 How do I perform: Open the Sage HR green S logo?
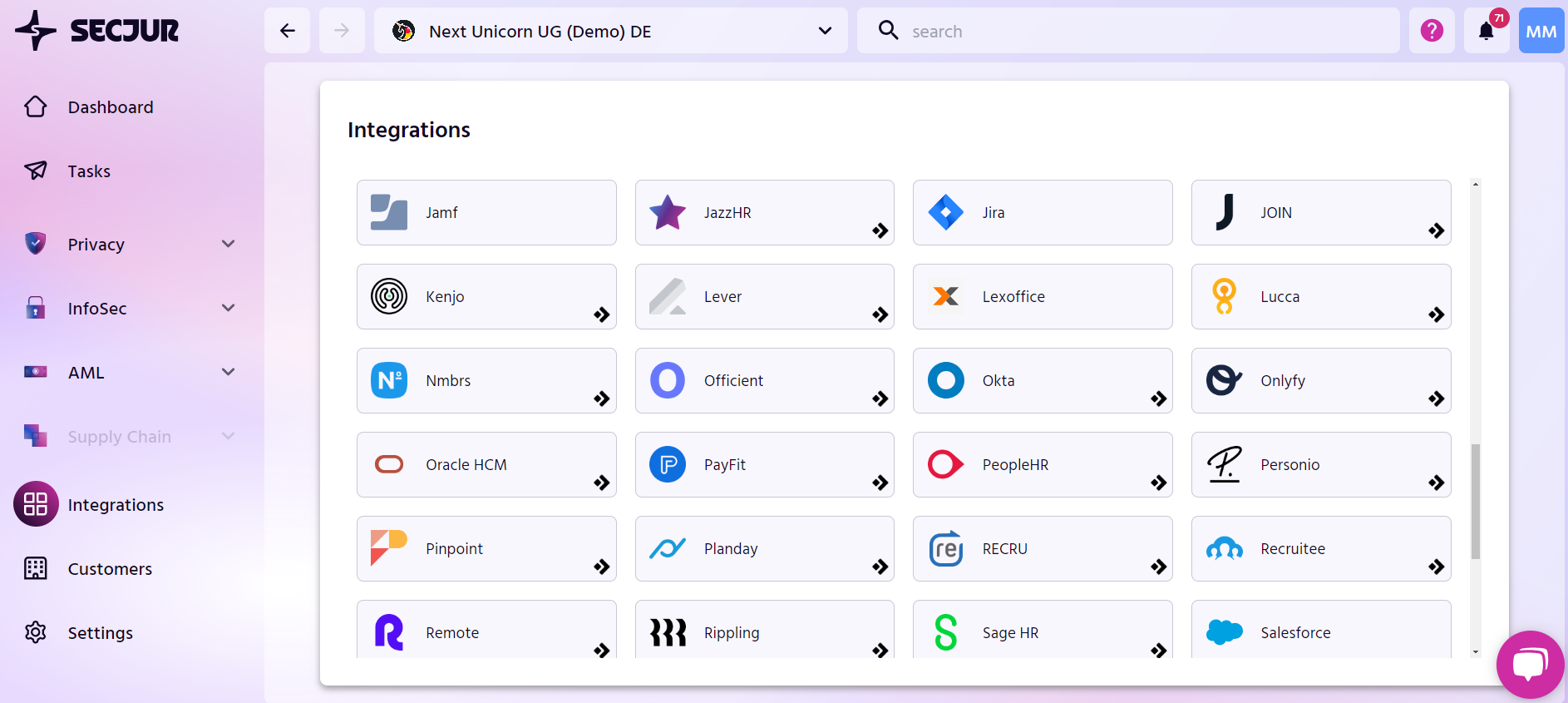pos(946,632)
